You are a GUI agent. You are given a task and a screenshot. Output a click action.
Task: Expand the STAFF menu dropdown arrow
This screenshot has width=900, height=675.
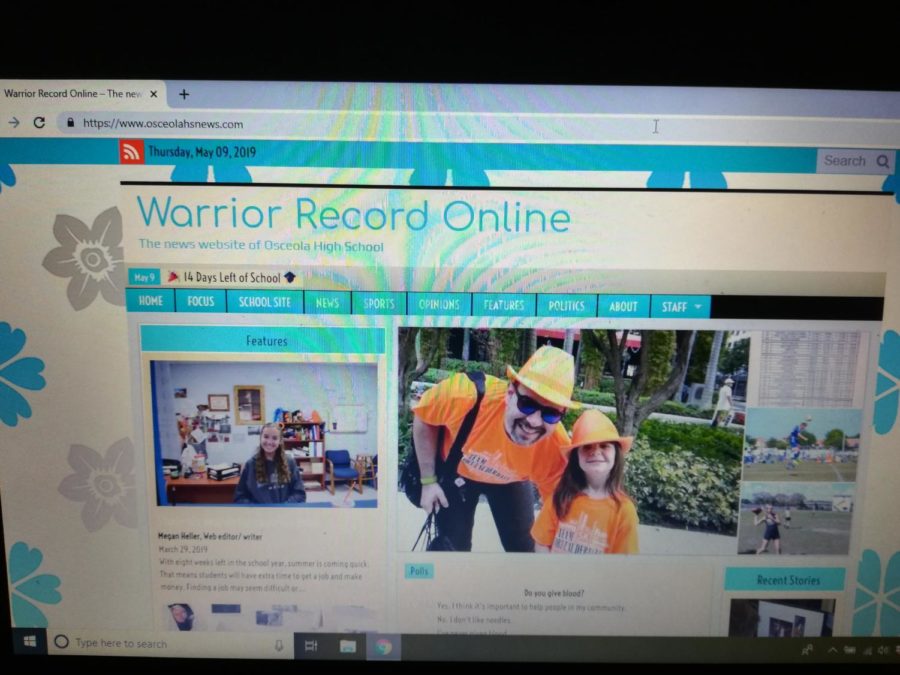tap(698, 307)
